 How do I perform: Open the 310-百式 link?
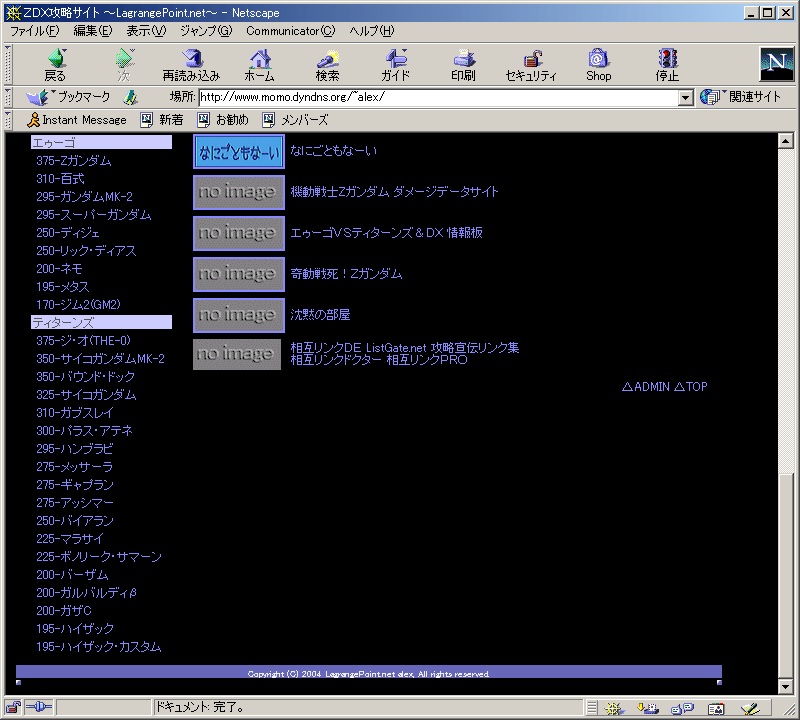(60, 179)
